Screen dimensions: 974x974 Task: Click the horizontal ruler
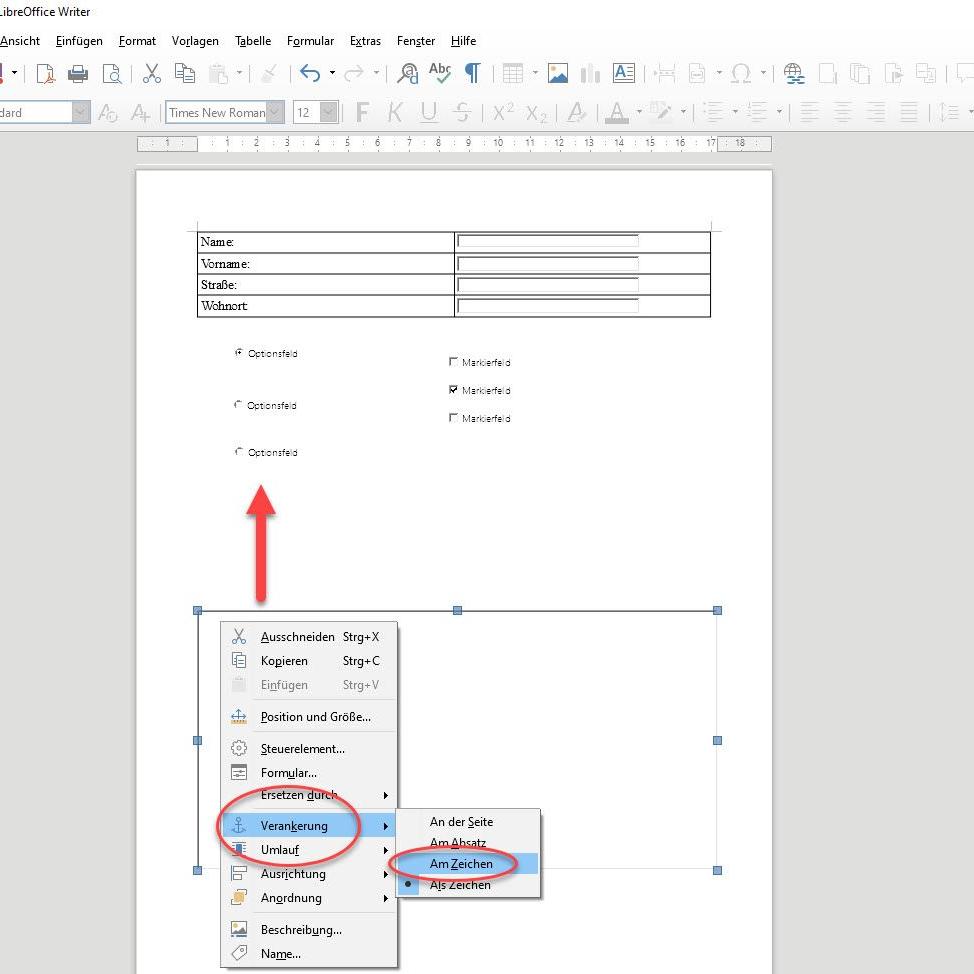pos(454,143)
